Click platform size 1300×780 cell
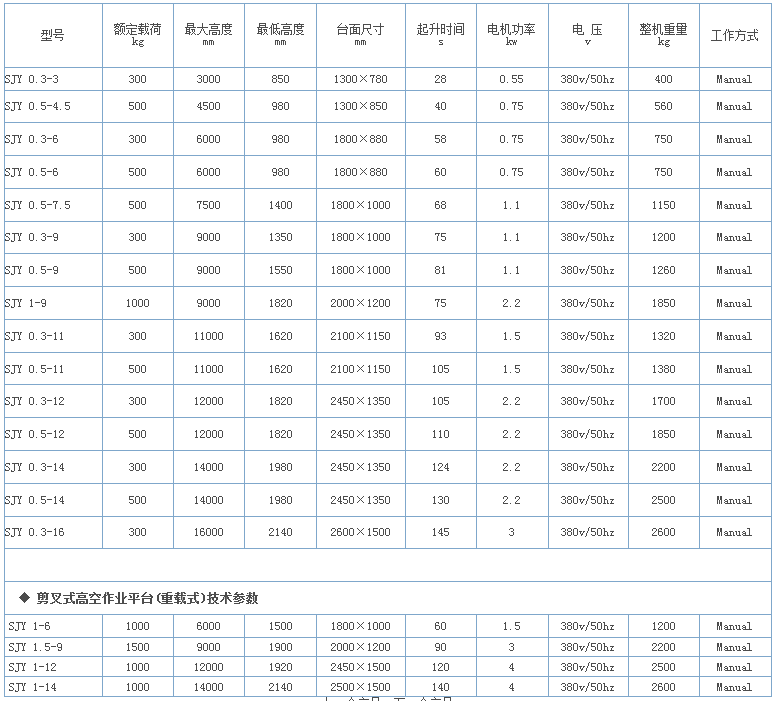Screen dimensions: 776x701 [360, 79]
